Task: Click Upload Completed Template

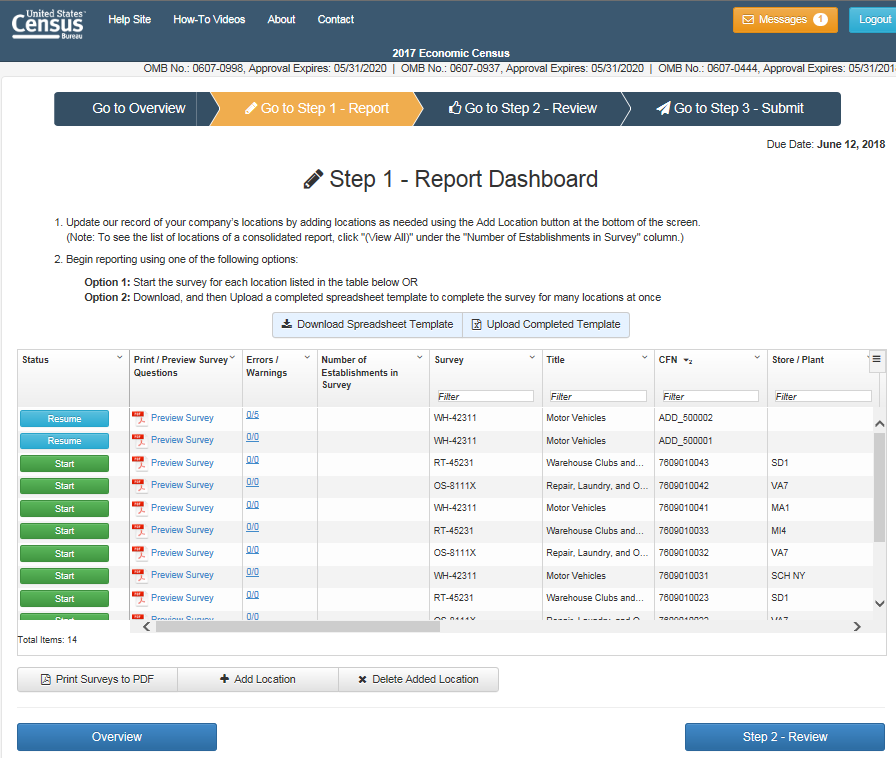Action: coord(546,325)
